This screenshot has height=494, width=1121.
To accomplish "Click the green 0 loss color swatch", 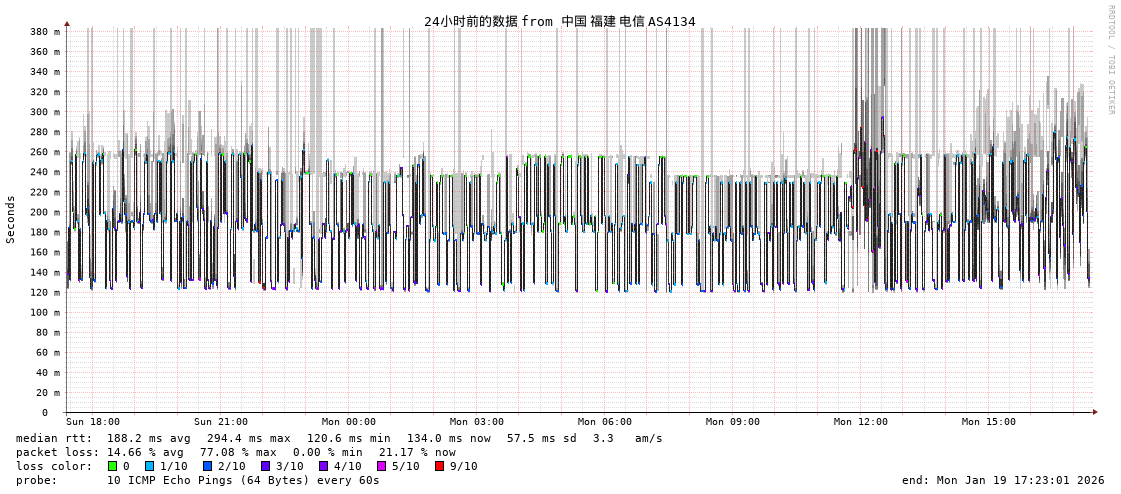I will tap(113, 466).
